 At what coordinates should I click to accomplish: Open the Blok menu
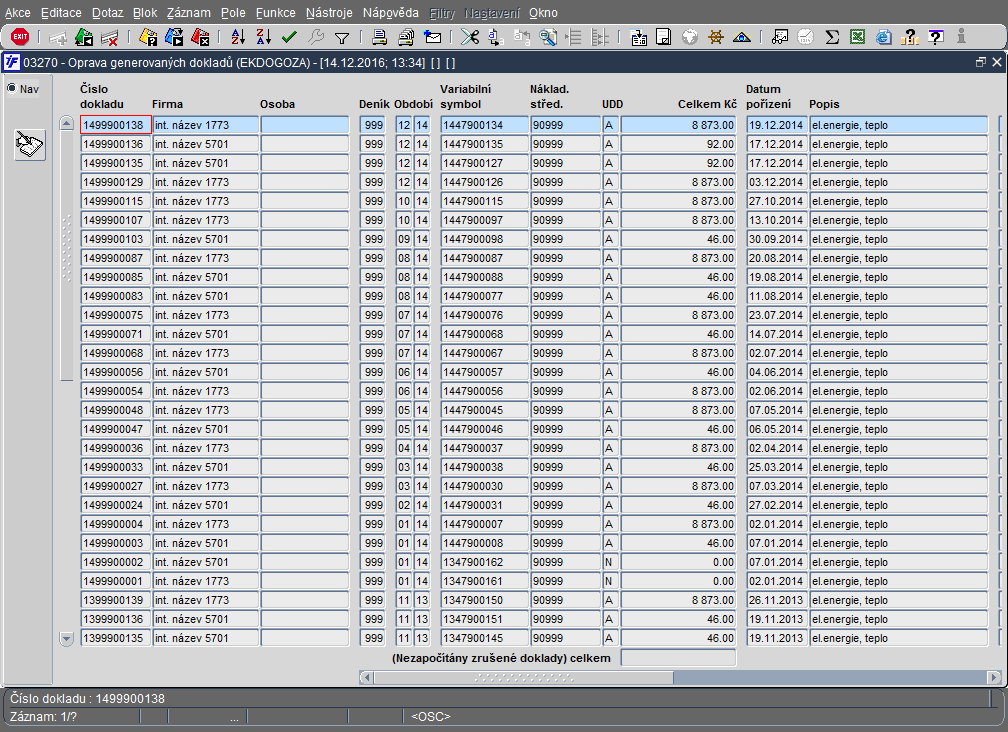(x=145, y=13)
